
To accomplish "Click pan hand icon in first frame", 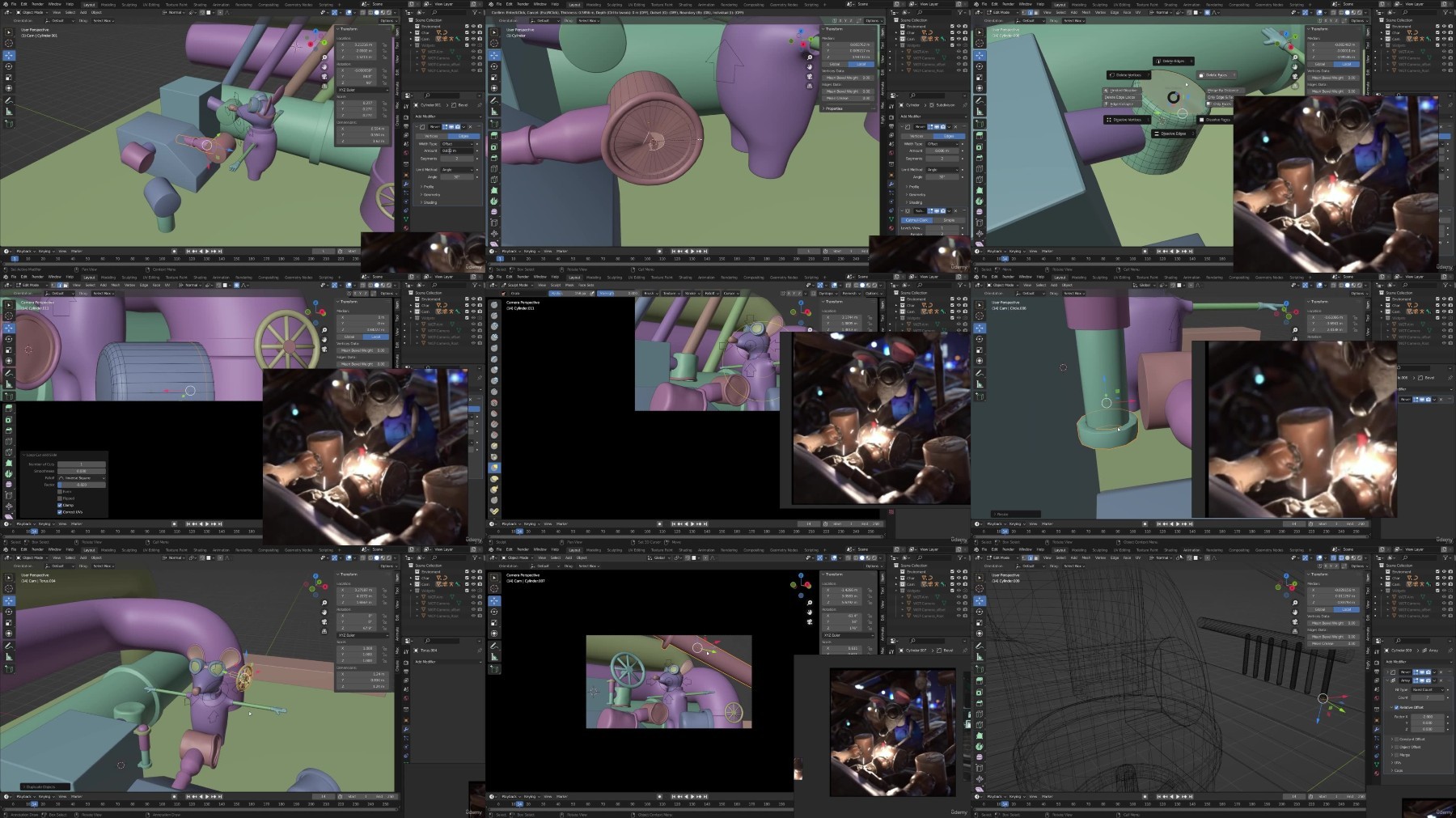I will (324, 67).
